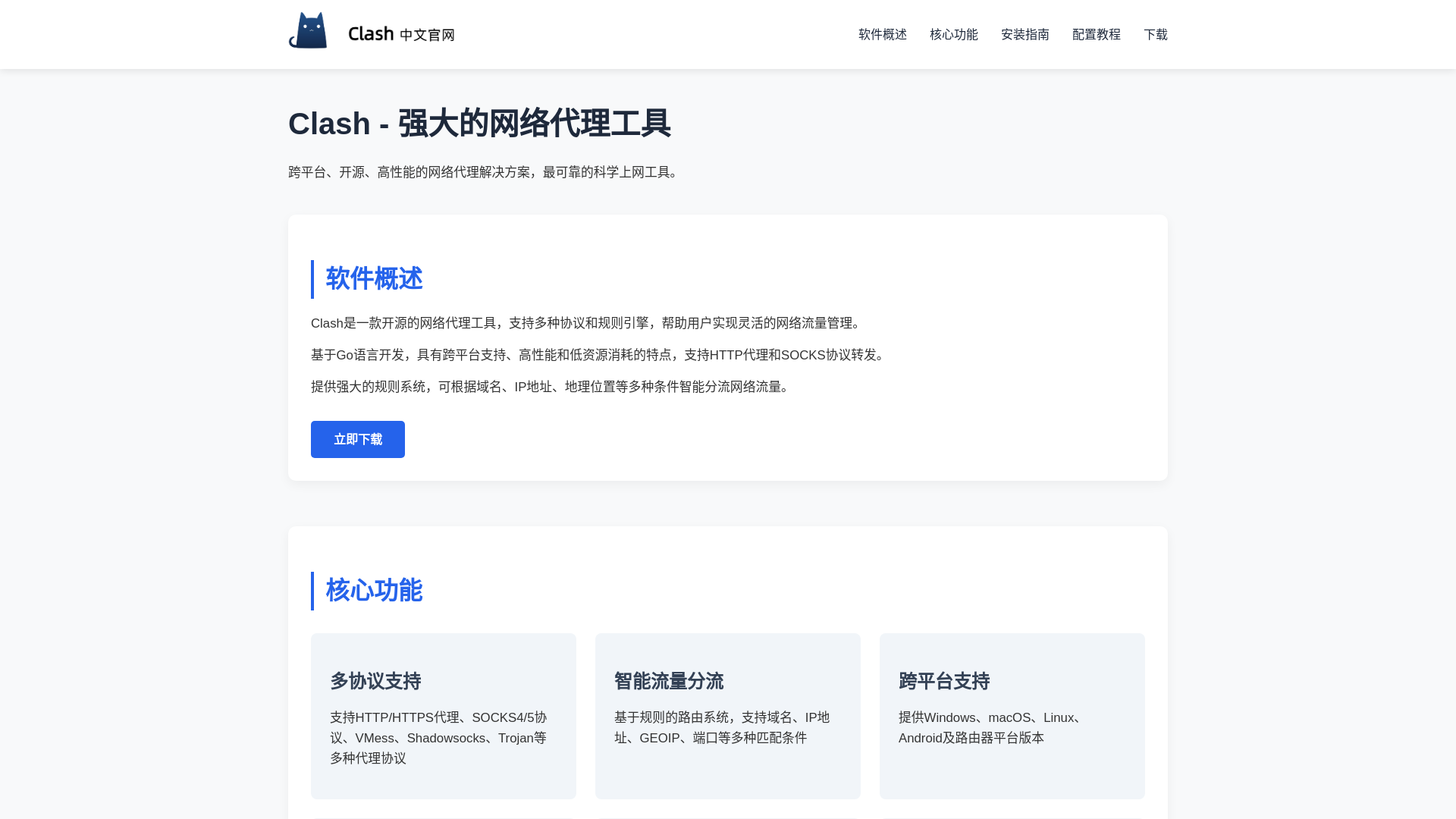Image resolution: width=1456 pixels, height=819 pixels.
Task: Select the 配置教程 nav item
Action: 1097,34
